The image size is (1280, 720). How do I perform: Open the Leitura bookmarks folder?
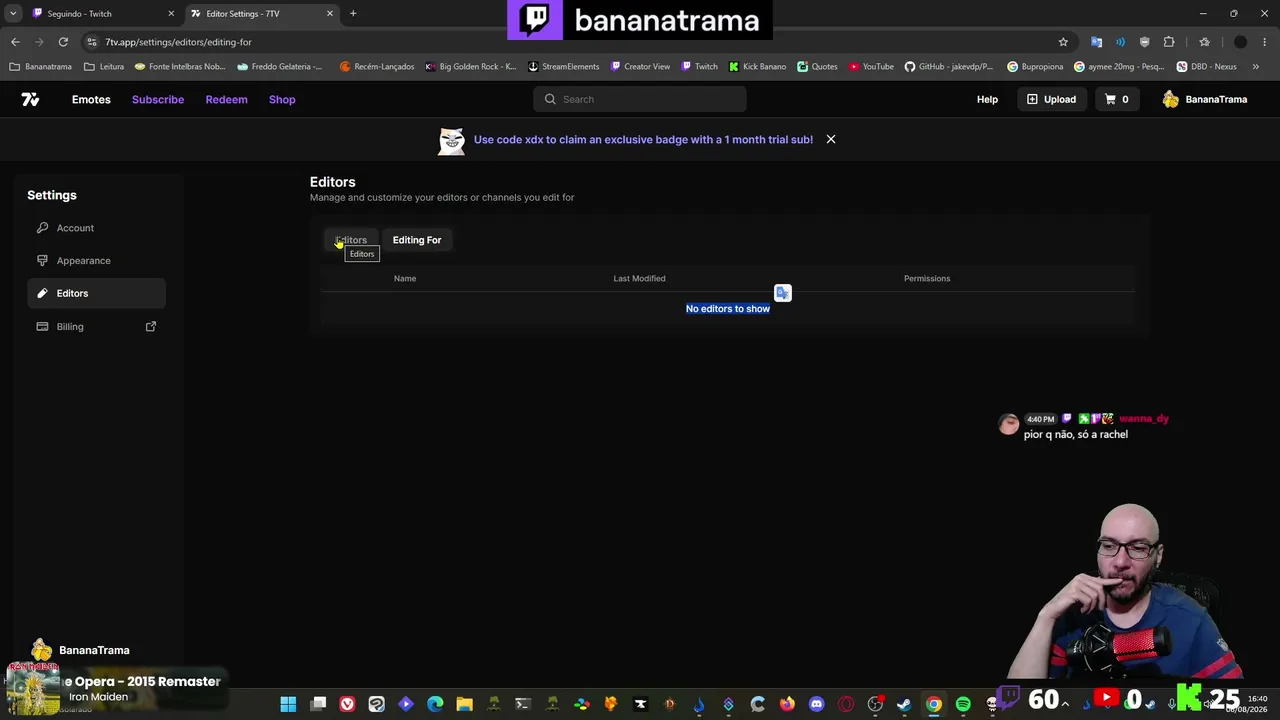(104, 67)
